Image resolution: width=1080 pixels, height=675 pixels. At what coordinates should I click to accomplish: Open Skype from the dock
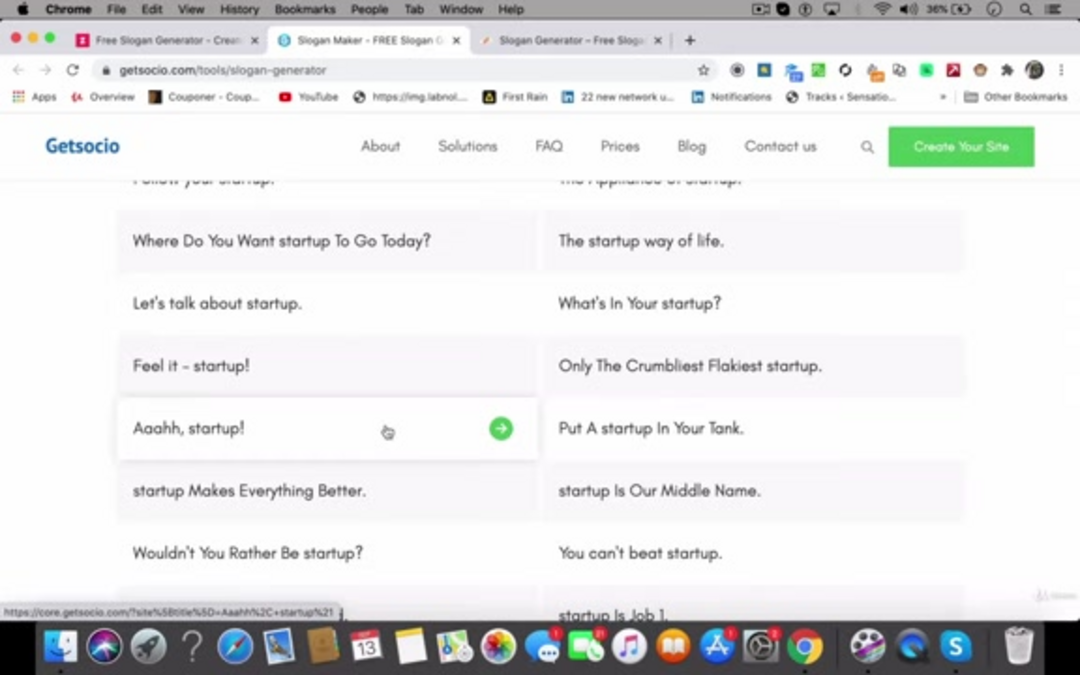tap(955, 647)
